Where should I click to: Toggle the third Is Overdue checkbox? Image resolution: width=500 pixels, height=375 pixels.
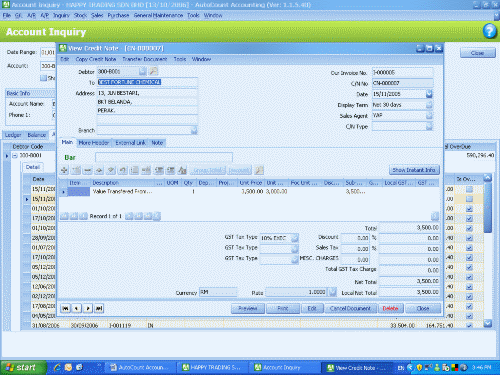pos(469,209)
